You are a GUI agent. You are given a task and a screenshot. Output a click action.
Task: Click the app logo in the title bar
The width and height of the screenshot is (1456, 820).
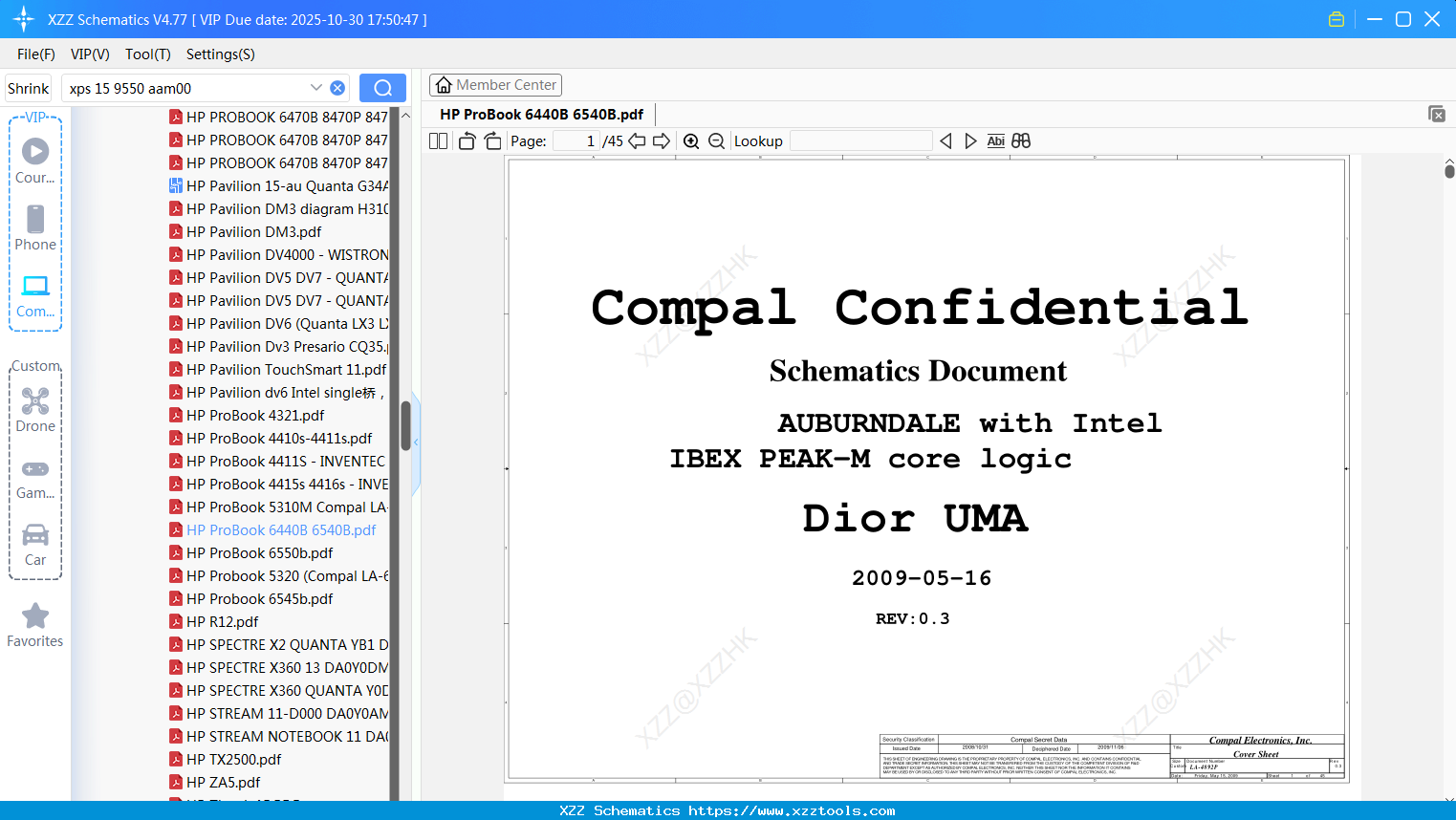24,19
